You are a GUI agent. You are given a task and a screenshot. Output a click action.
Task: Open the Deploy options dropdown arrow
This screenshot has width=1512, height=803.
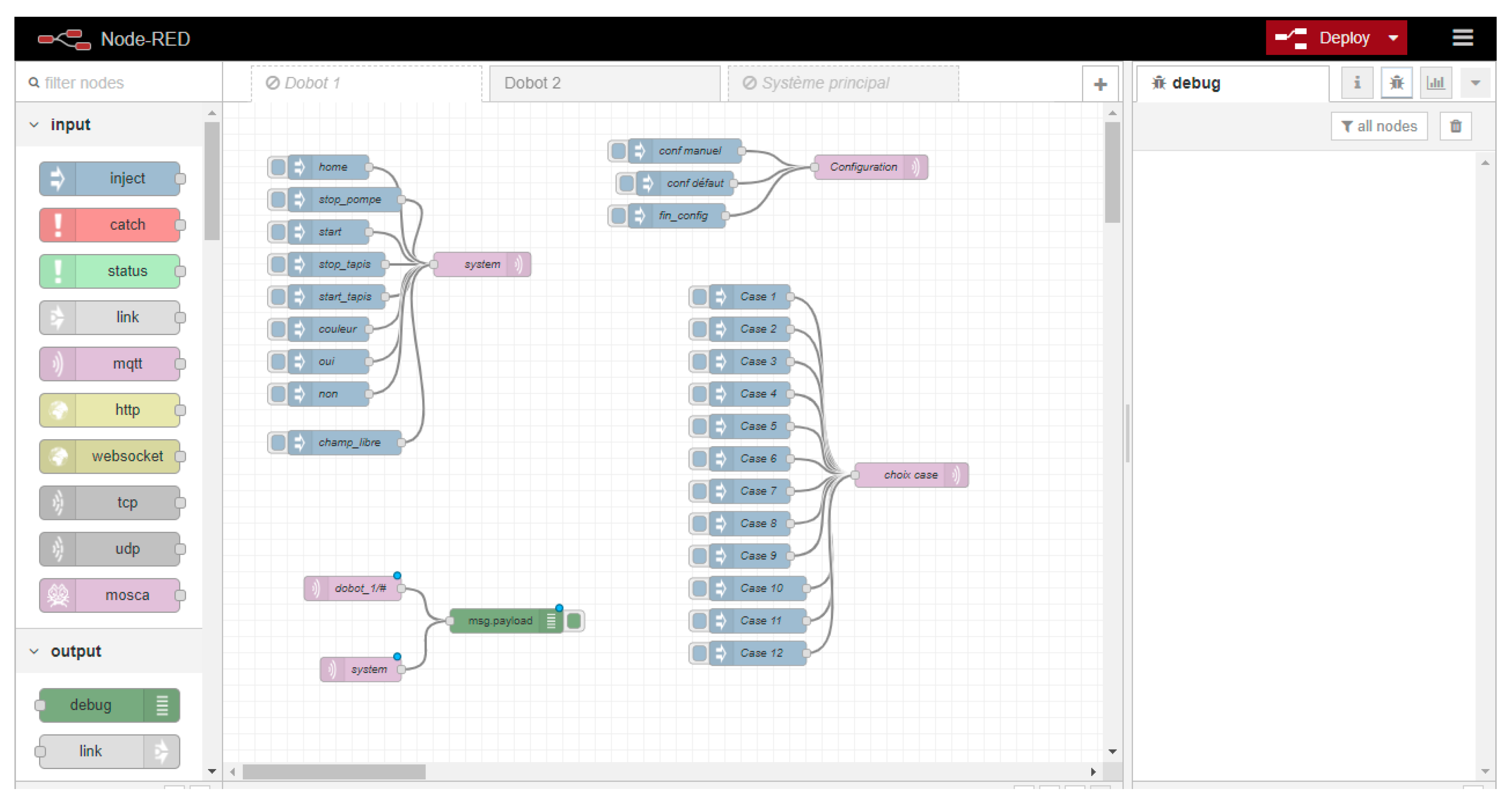tap(1393, 38)
